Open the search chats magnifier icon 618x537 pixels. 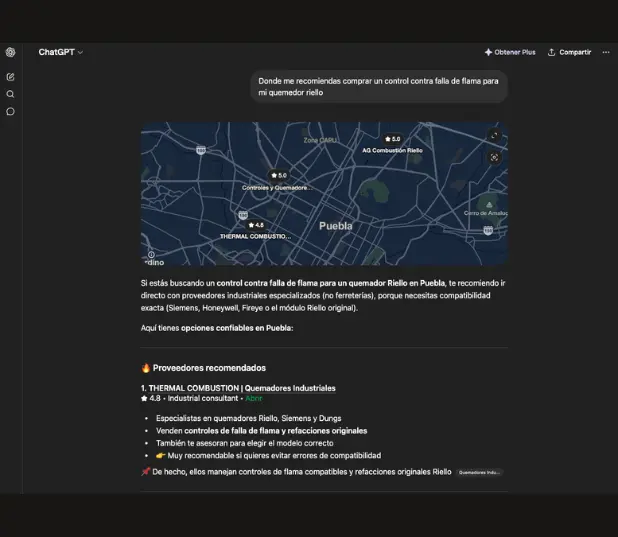(11, 94)
